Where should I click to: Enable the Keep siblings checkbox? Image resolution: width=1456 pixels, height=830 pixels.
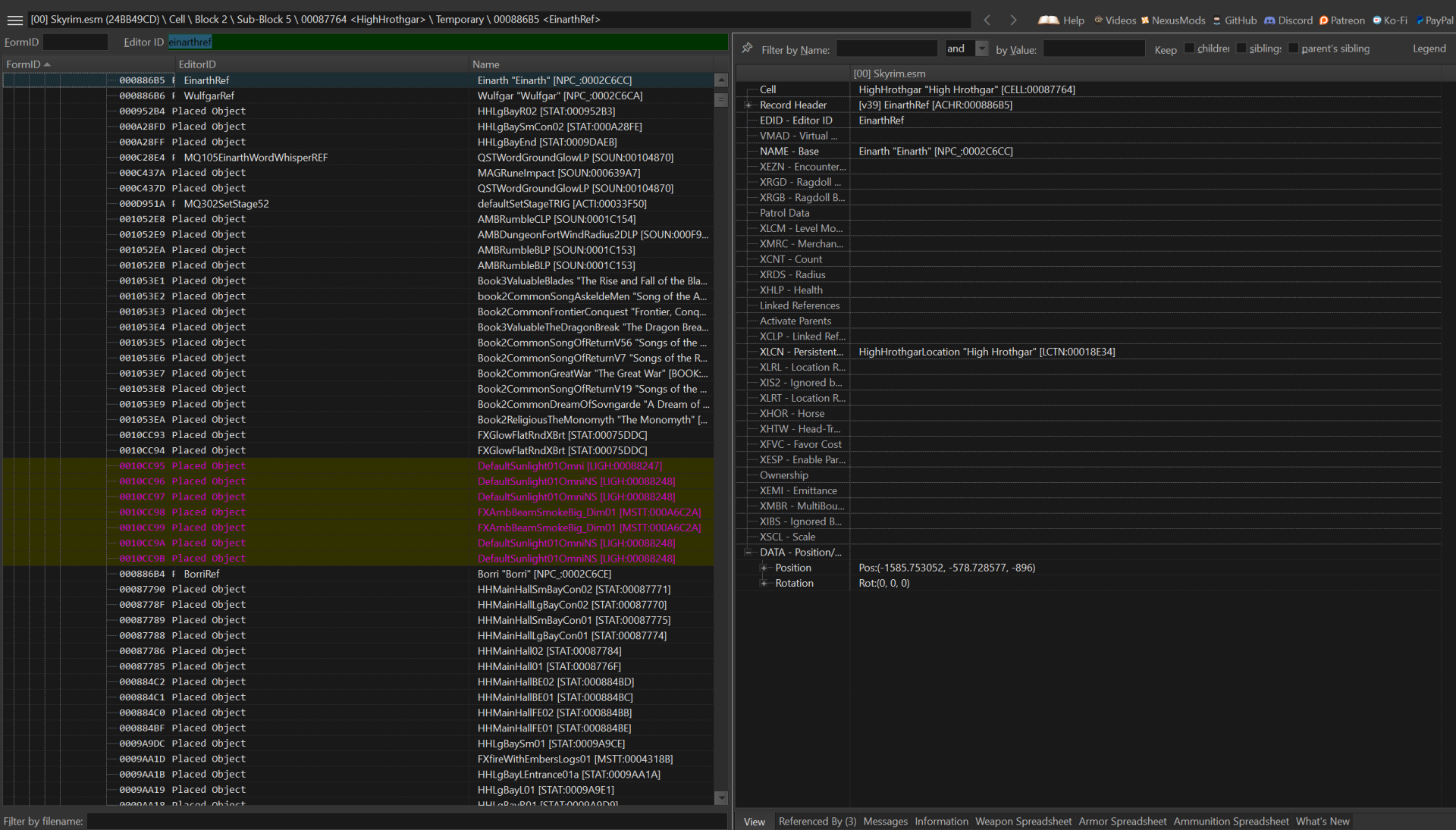click(1241, 49)
